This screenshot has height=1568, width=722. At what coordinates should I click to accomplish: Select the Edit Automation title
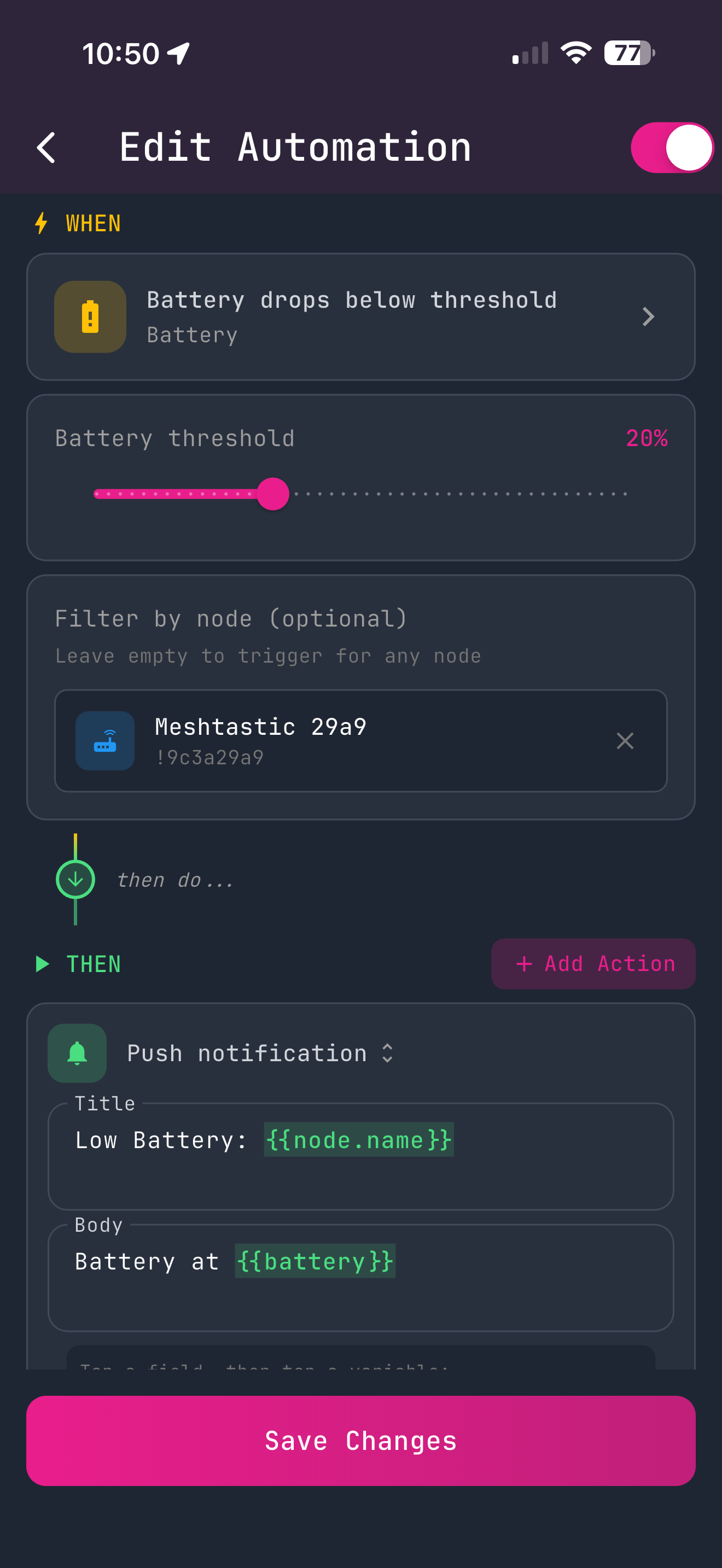(x=295, y=147)
